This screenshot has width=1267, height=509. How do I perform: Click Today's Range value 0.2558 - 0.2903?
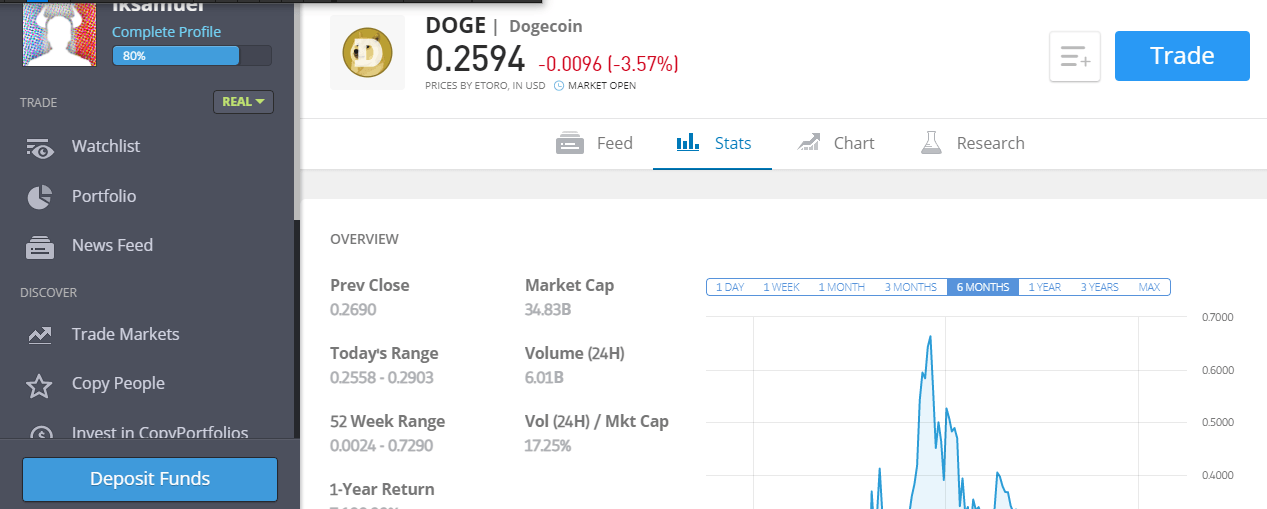click(381, 378)
